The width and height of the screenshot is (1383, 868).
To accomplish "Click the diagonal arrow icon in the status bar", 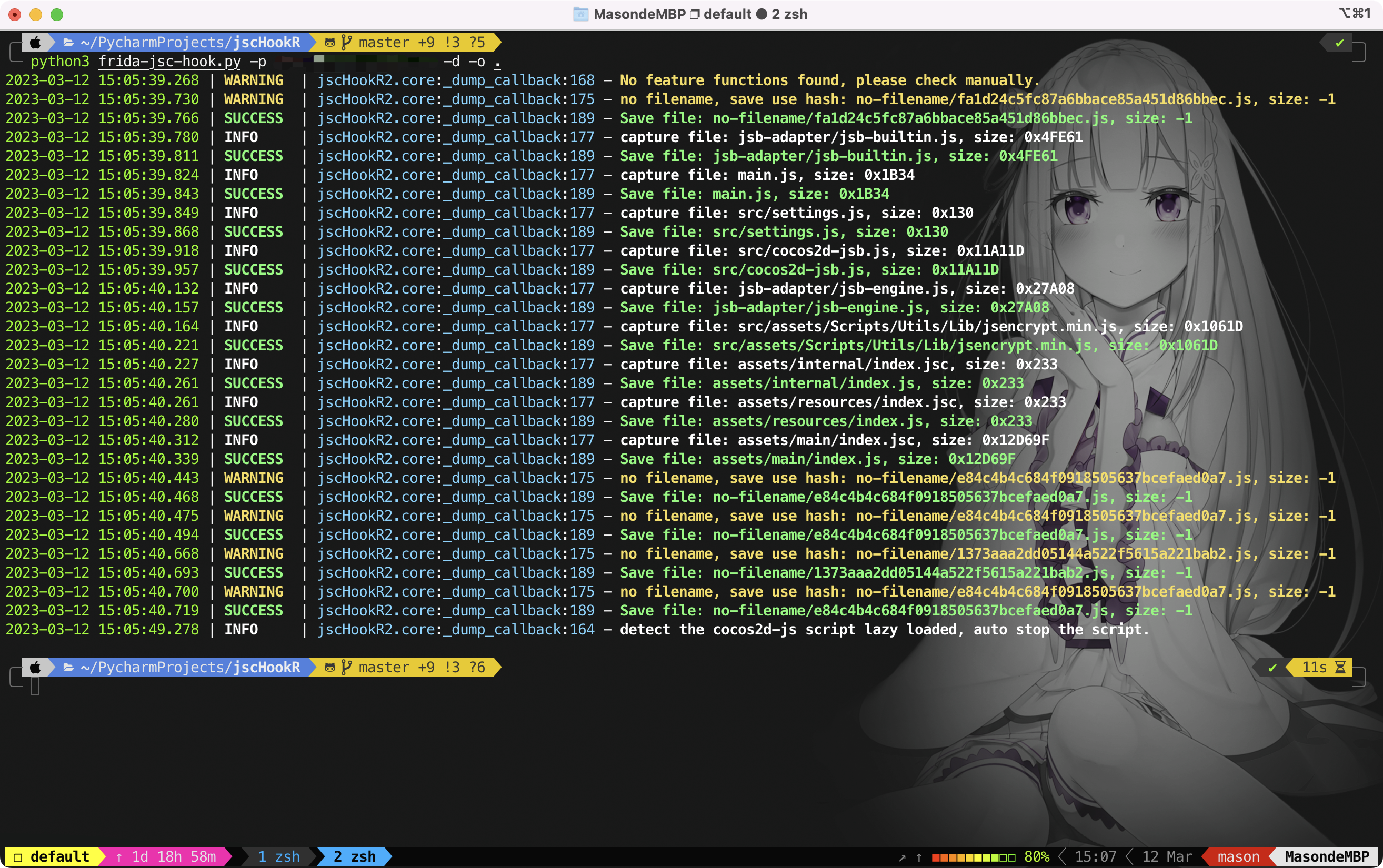I will [x=902, y=857].
